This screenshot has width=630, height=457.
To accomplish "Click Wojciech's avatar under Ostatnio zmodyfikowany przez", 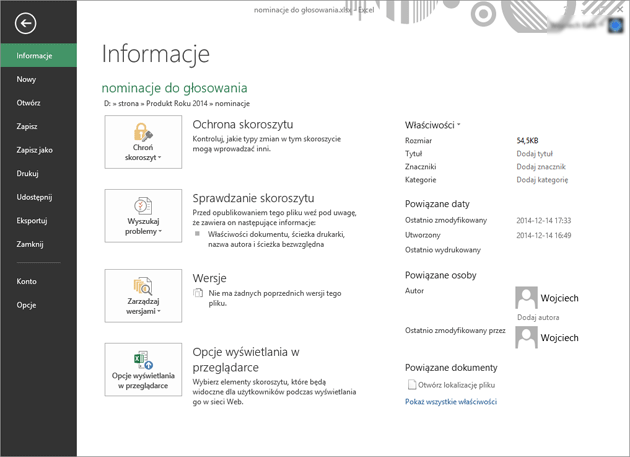I will click(526, 337).
